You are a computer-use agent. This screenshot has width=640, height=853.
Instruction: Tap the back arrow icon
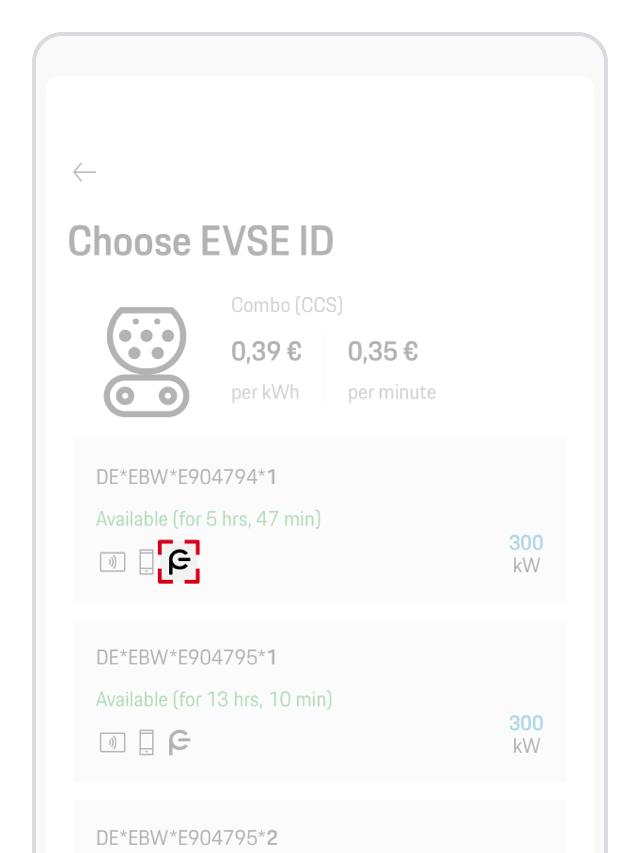84,172
